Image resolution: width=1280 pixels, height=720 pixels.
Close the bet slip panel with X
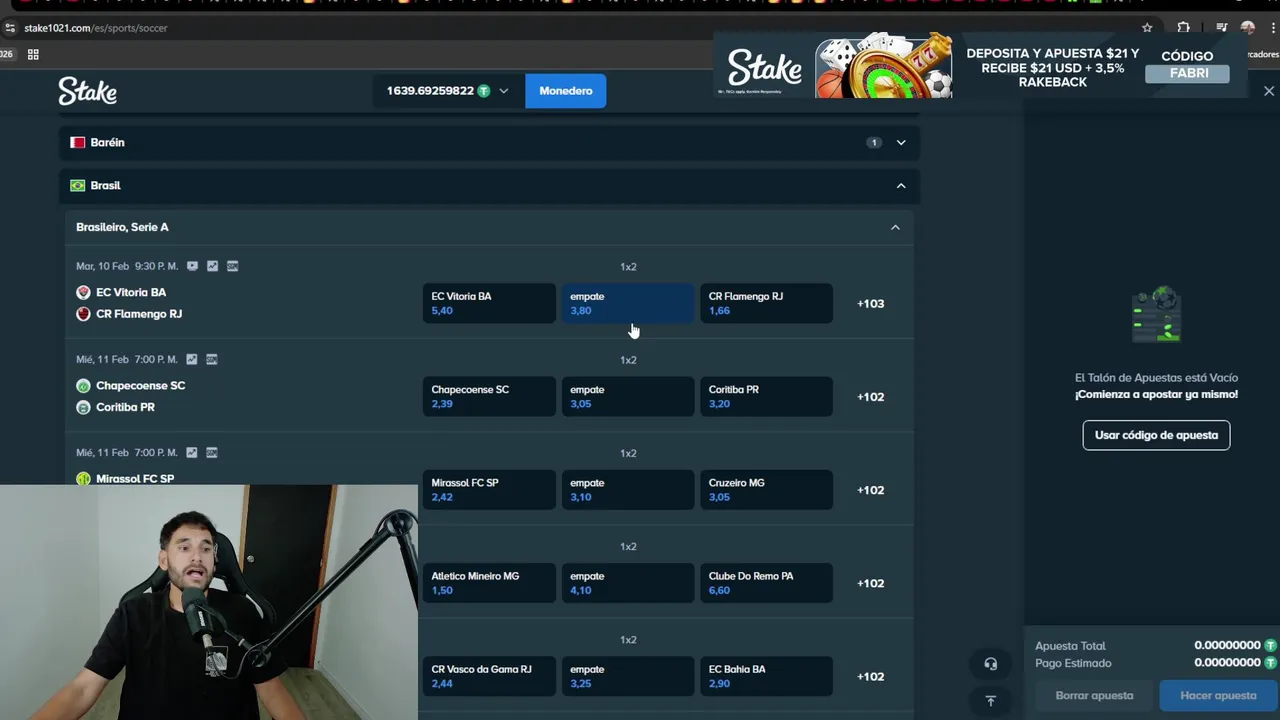click(x=1268, y=91)
